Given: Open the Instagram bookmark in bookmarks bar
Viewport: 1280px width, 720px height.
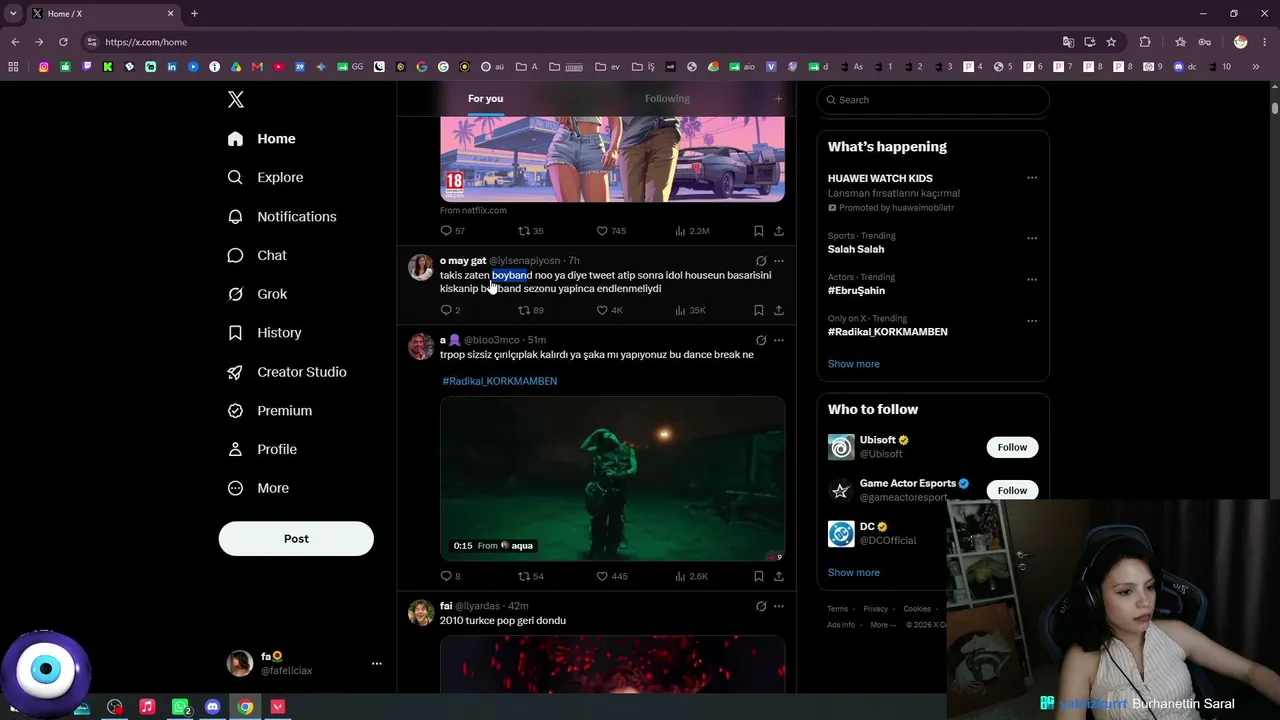Looking at the screenshot, I should [x=44, y=67].
